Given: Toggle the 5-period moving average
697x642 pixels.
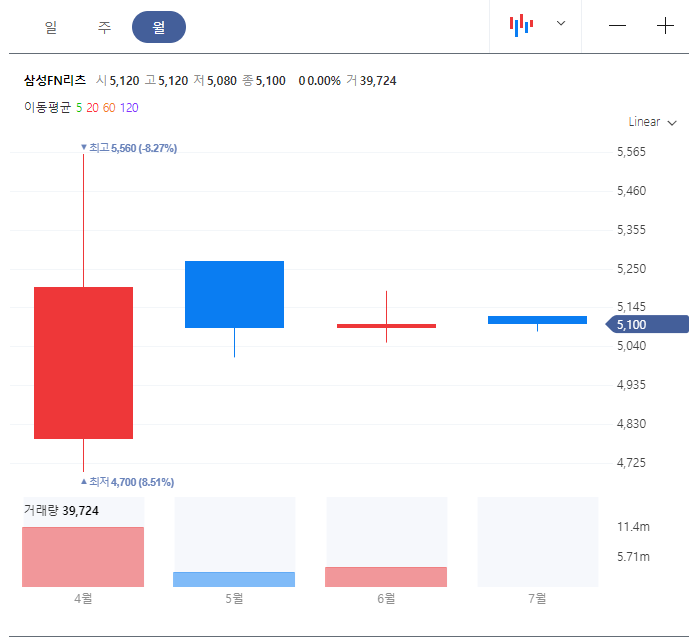Looking at the screenshot, I should tap(79, 108).
